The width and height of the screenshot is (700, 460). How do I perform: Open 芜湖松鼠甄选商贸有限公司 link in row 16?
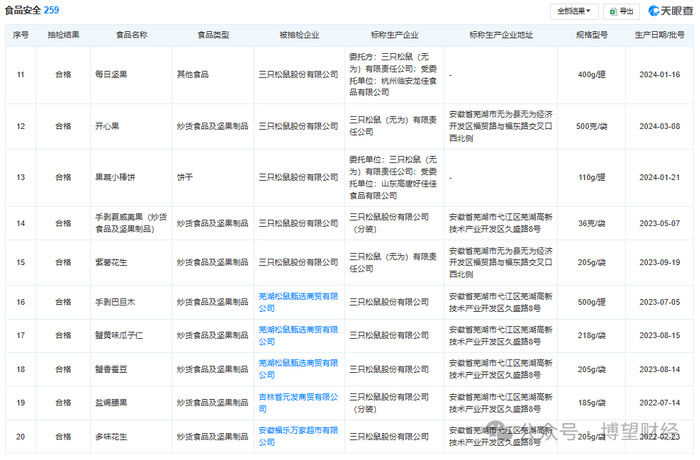tap(298, 302)
